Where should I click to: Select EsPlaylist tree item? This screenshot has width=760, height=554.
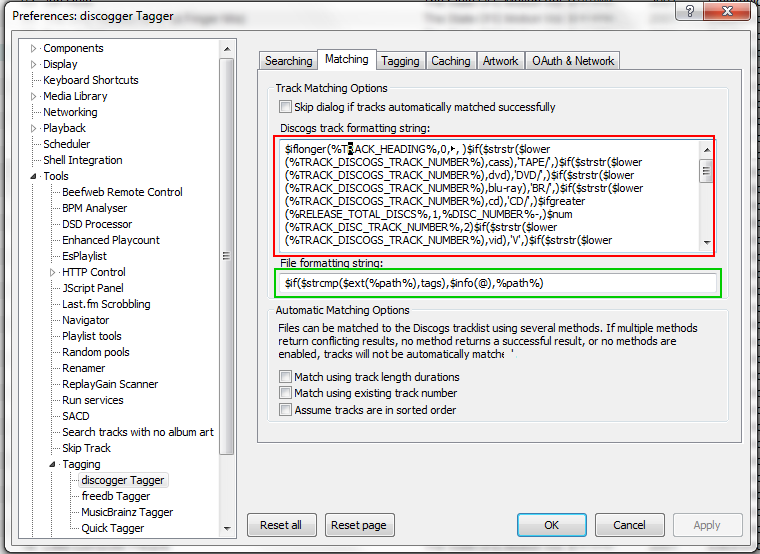[84, 256]
